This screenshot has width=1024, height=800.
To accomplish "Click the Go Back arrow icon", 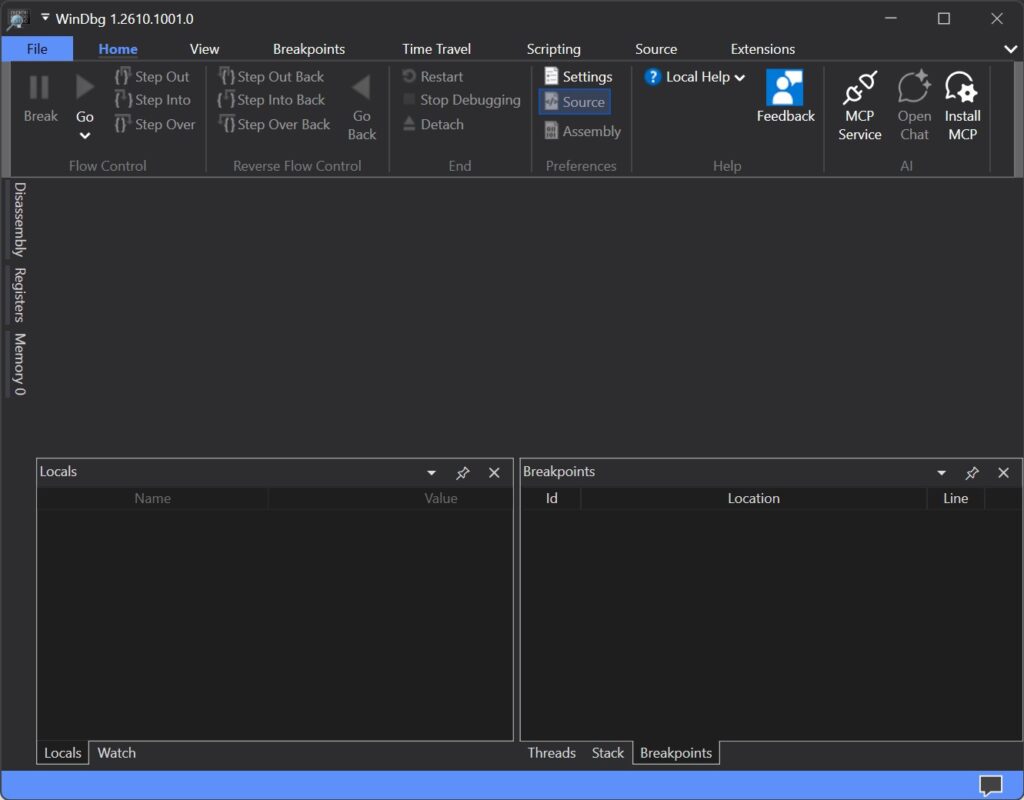I will 361,88.
